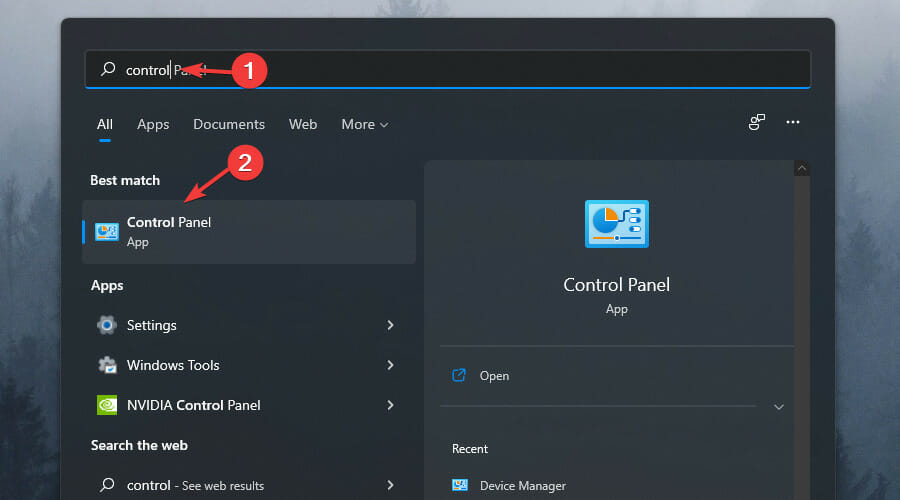Click the preview pane scroll-up arrow
Screen dimensions: 900x500
pyautogui.click(x=802, y=168)
